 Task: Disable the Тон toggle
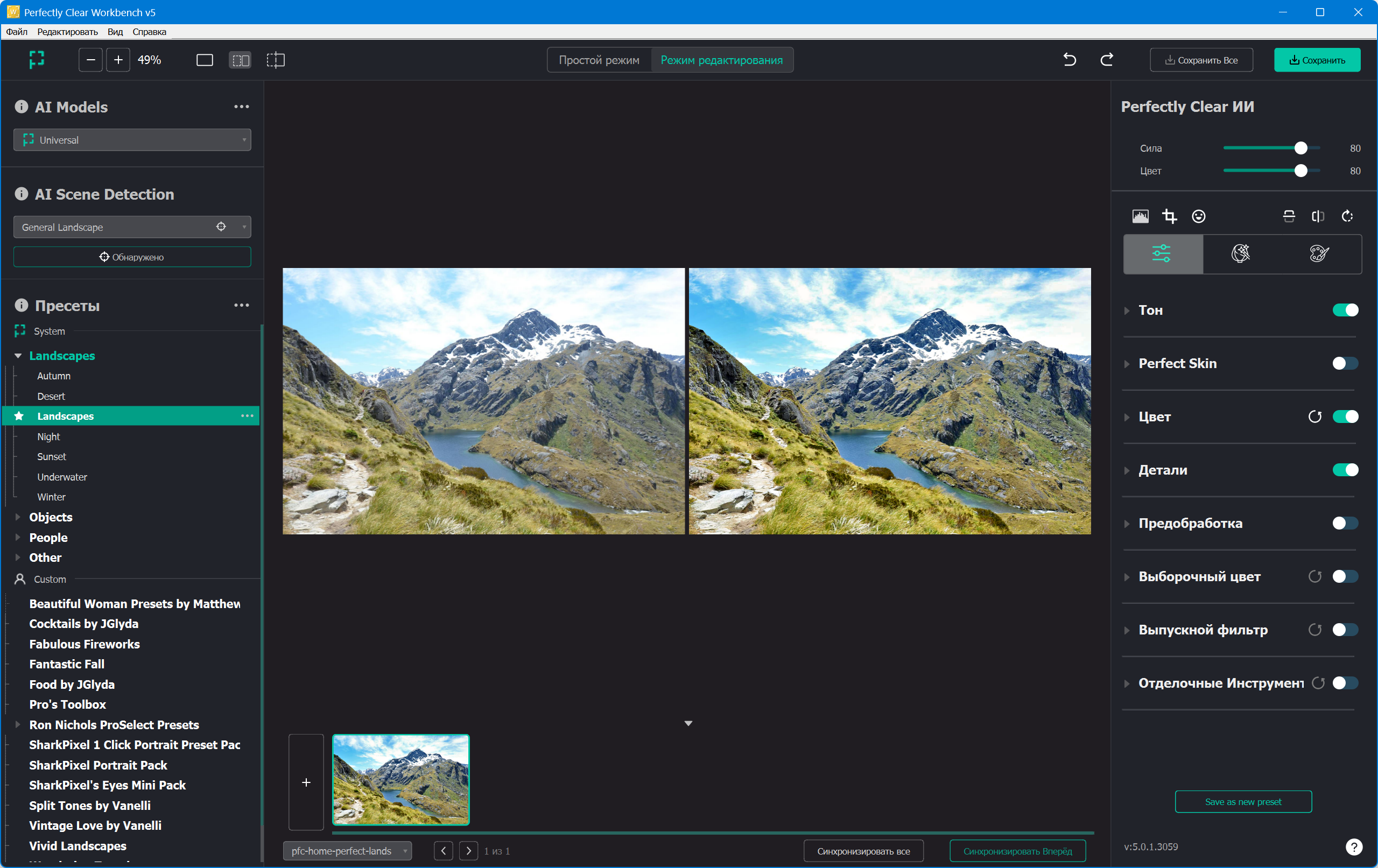pyautogui.click(x=1345, y=310)
